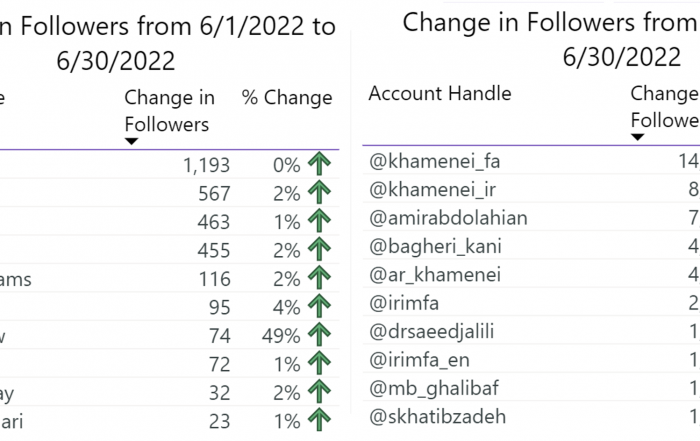Toggle sort arrow under right Change in Followers header

[x=638, y=137]
